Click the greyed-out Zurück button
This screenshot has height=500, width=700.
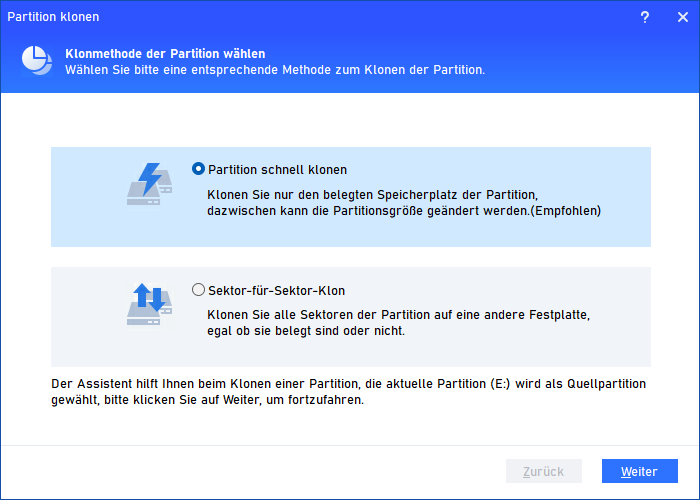(544, 471)
